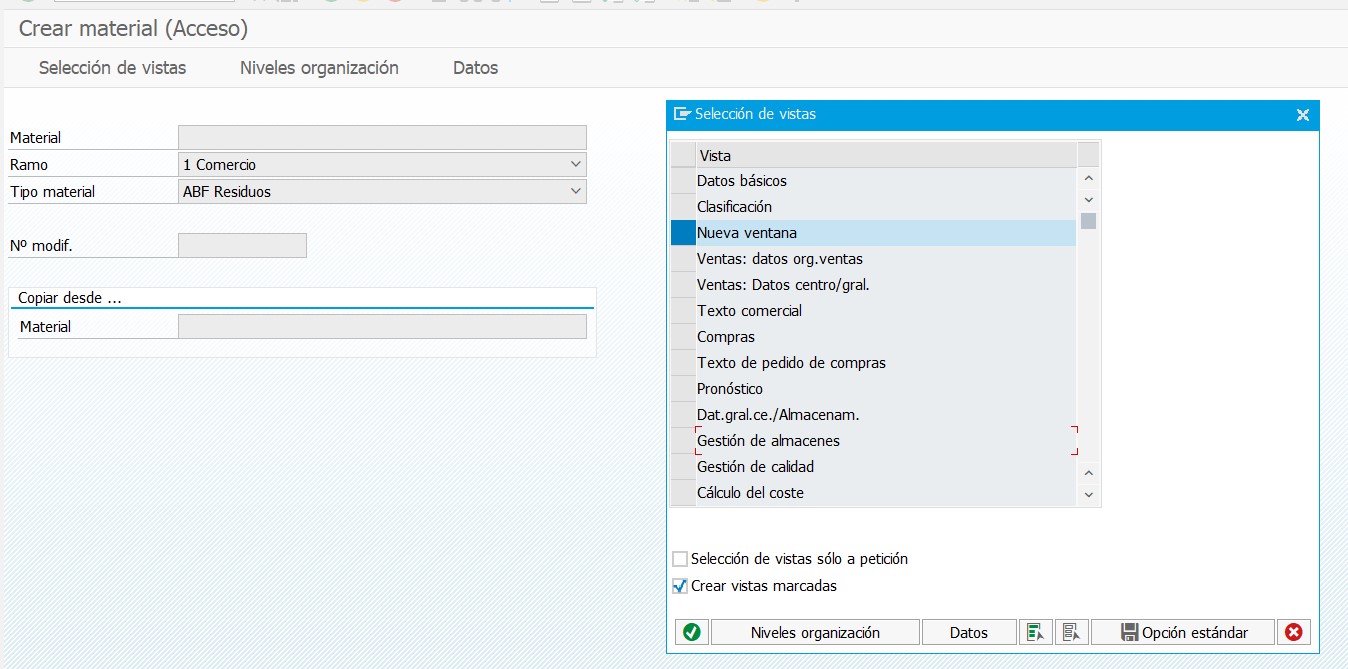This screenshot has width=1348, height=669.
Task: Click the Material input field at the top
Action: coord(382,138)
